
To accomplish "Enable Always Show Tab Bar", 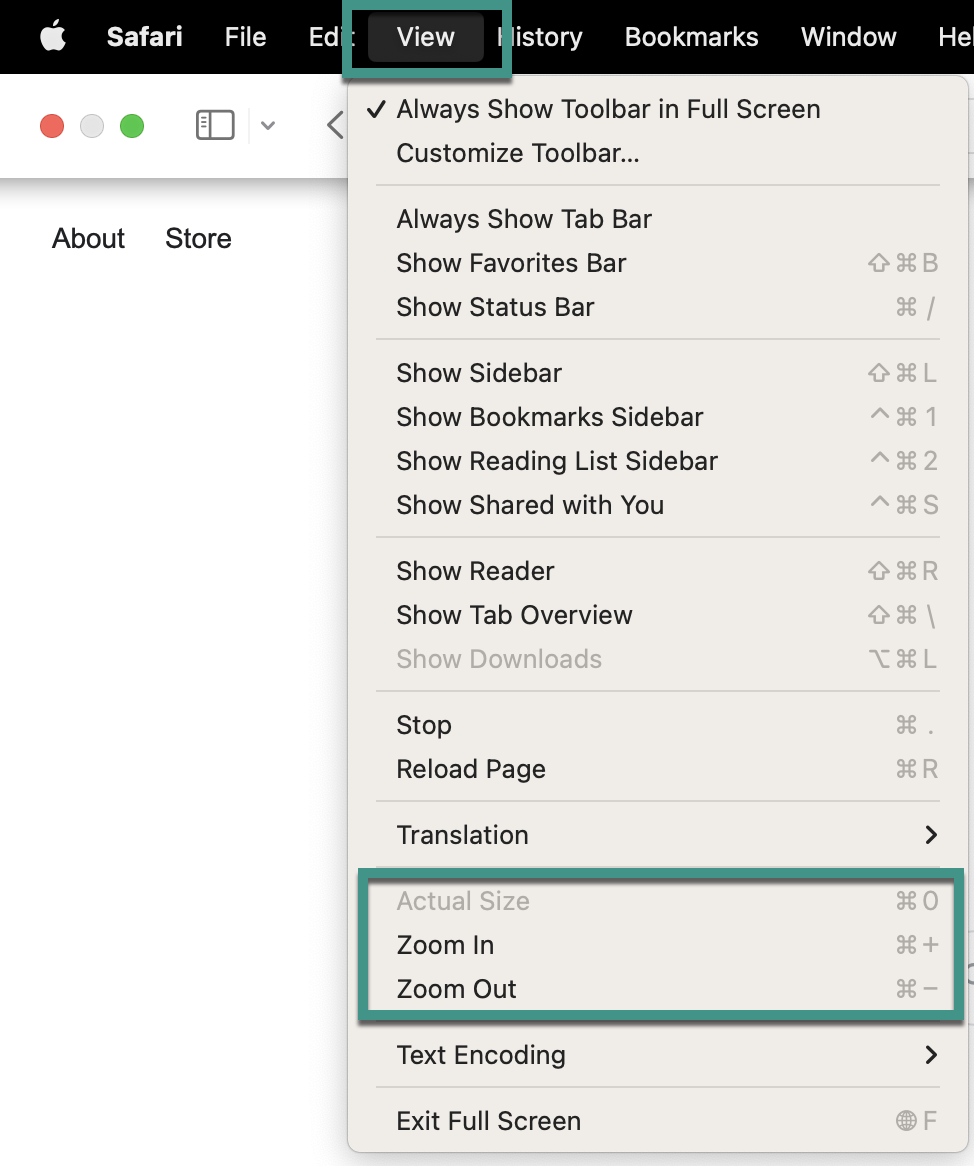I will (x=524, y=219).
